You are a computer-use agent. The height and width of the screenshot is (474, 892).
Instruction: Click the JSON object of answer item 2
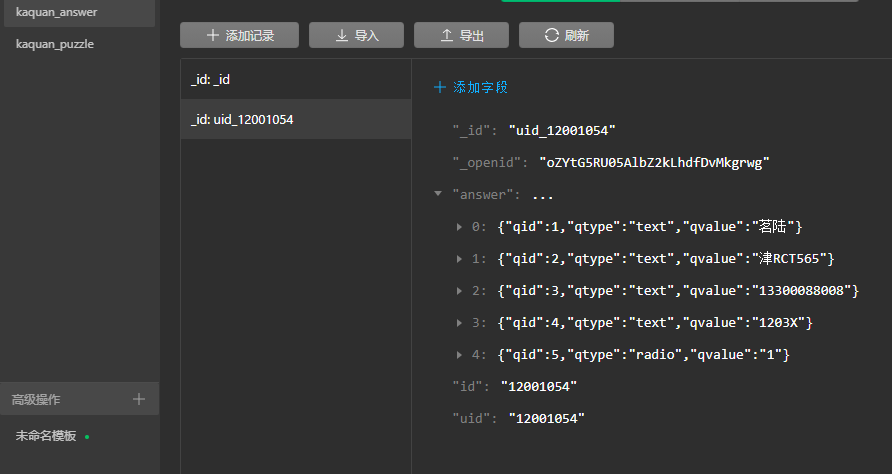pos(678,291)
